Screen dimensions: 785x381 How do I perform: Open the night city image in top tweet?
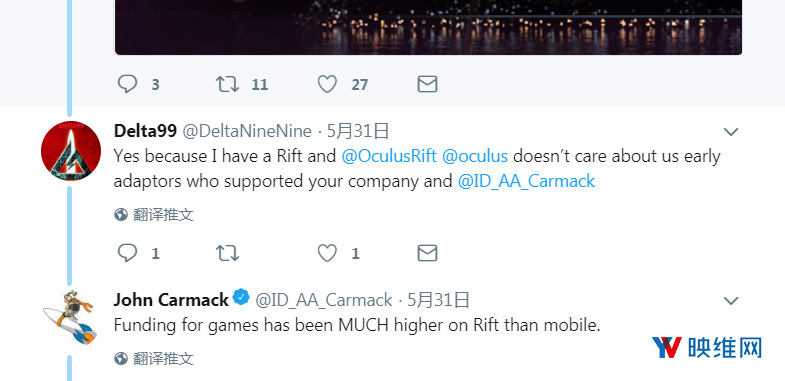(x=429, y=27)
